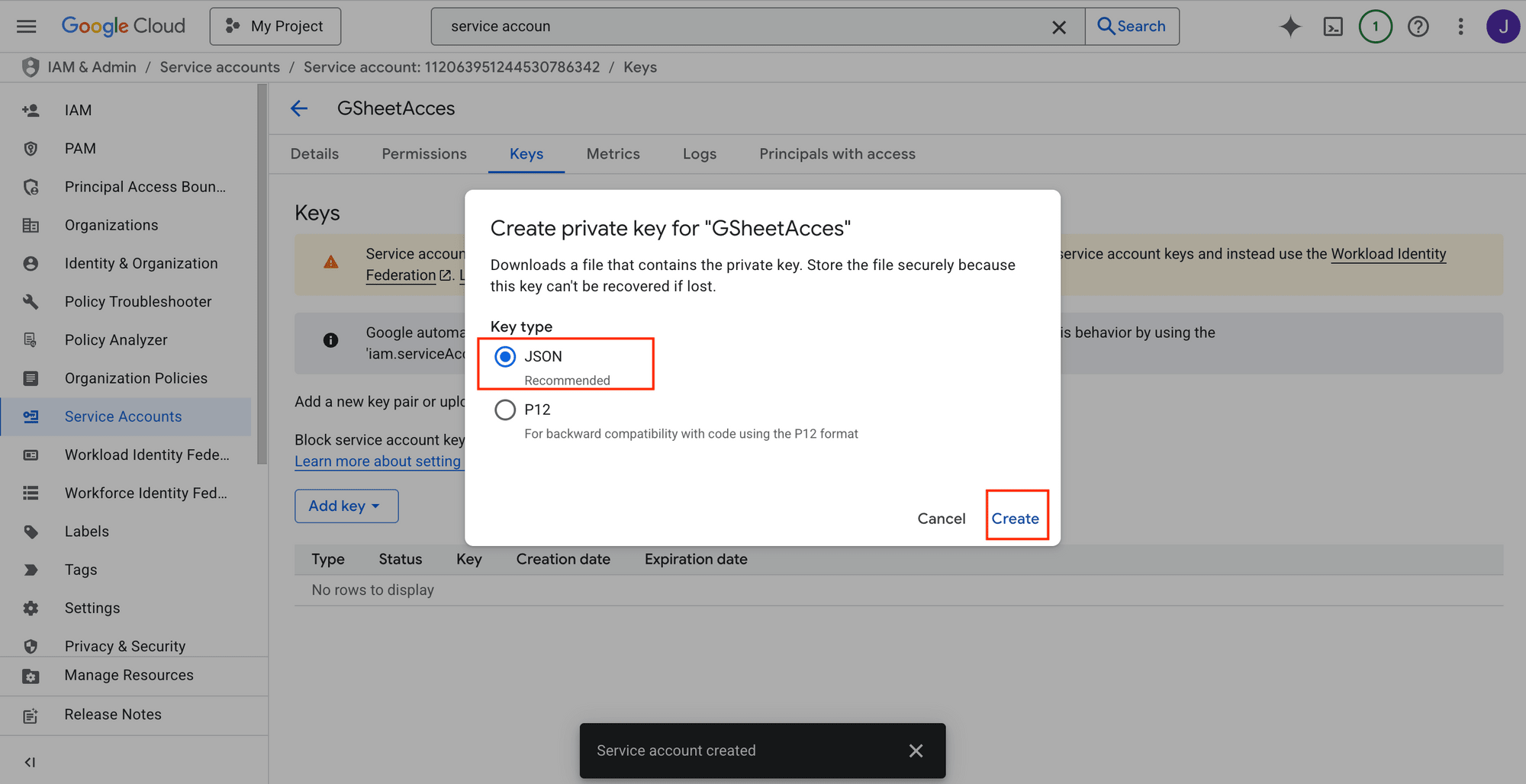
Task: Click the Key column header
Action: point(469,559)
